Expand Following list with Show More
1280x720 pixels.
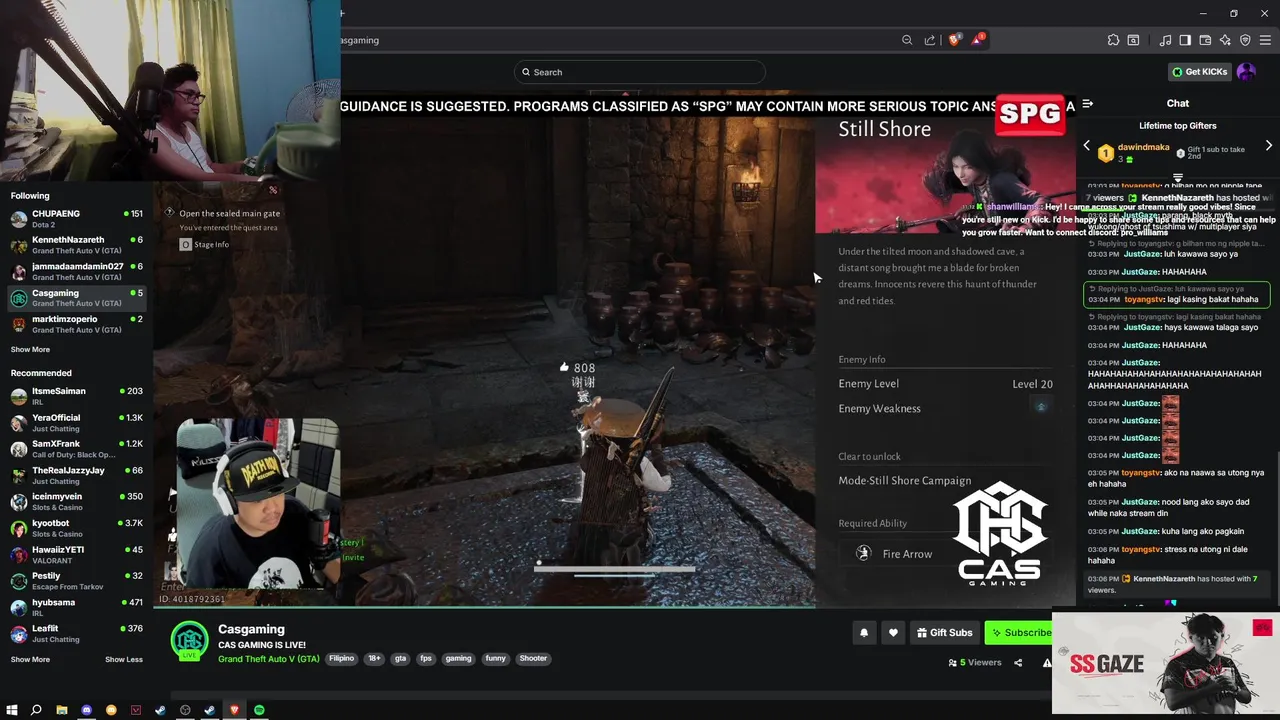(x=30, y=350)
